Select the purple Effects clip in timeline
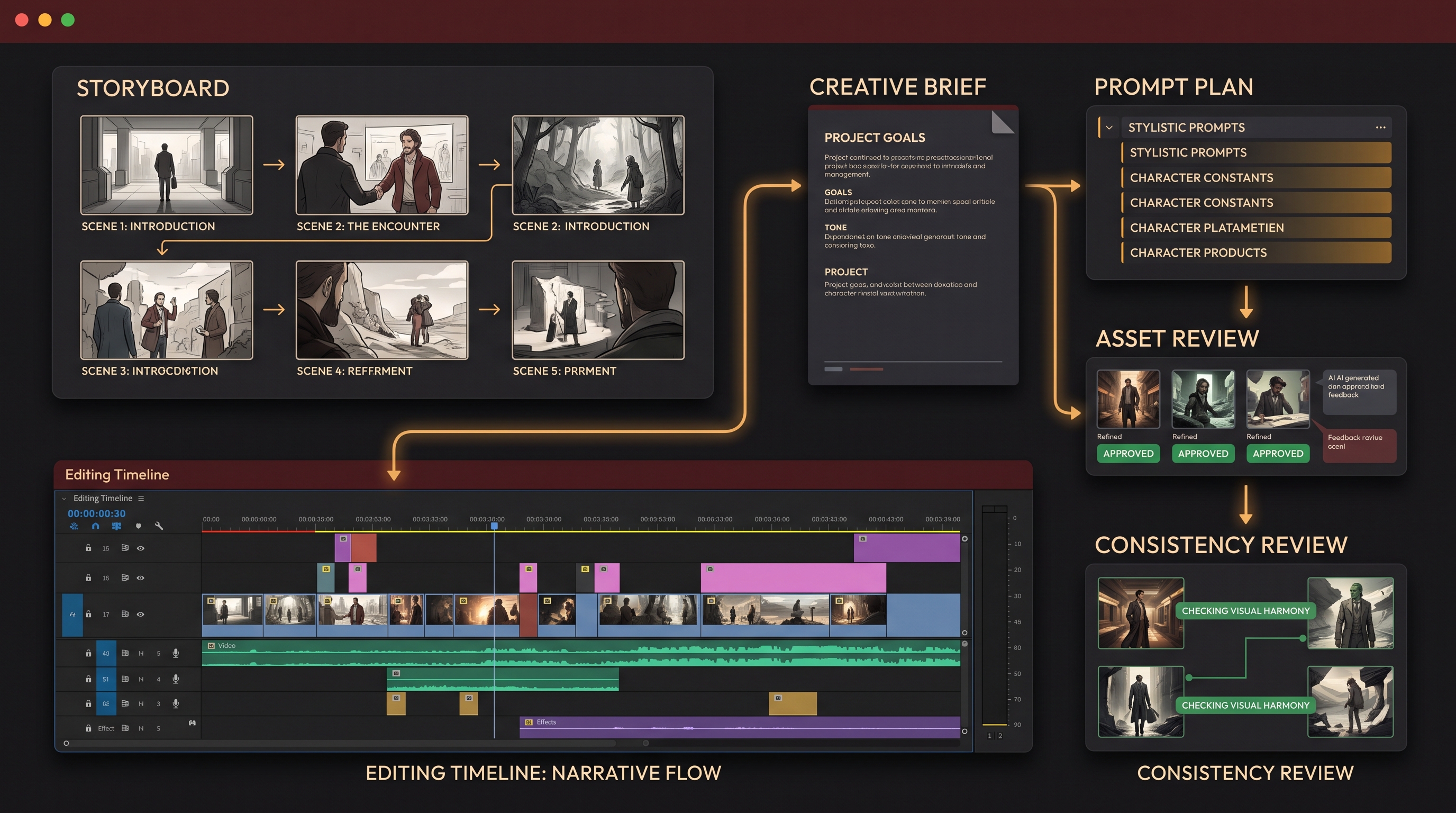The width and height of the screenshot is (1456, 813). point(739,727)
